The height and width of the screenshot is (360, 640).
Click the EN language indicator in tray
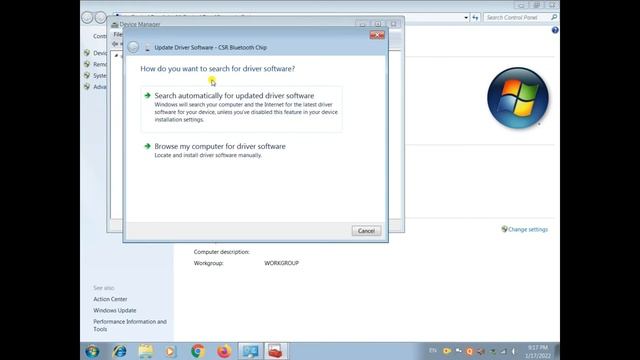point(433,351)
